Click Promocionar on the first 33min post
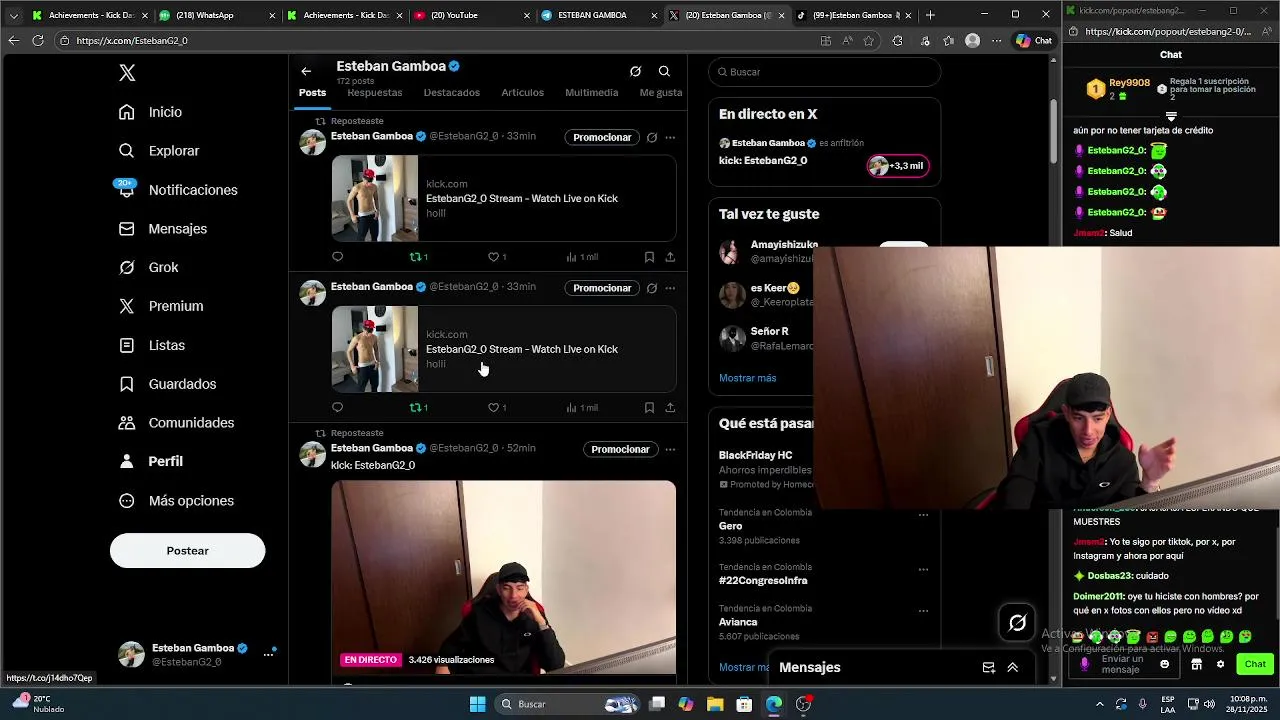This screenshot has width=1280, height=720. point(602,137)
